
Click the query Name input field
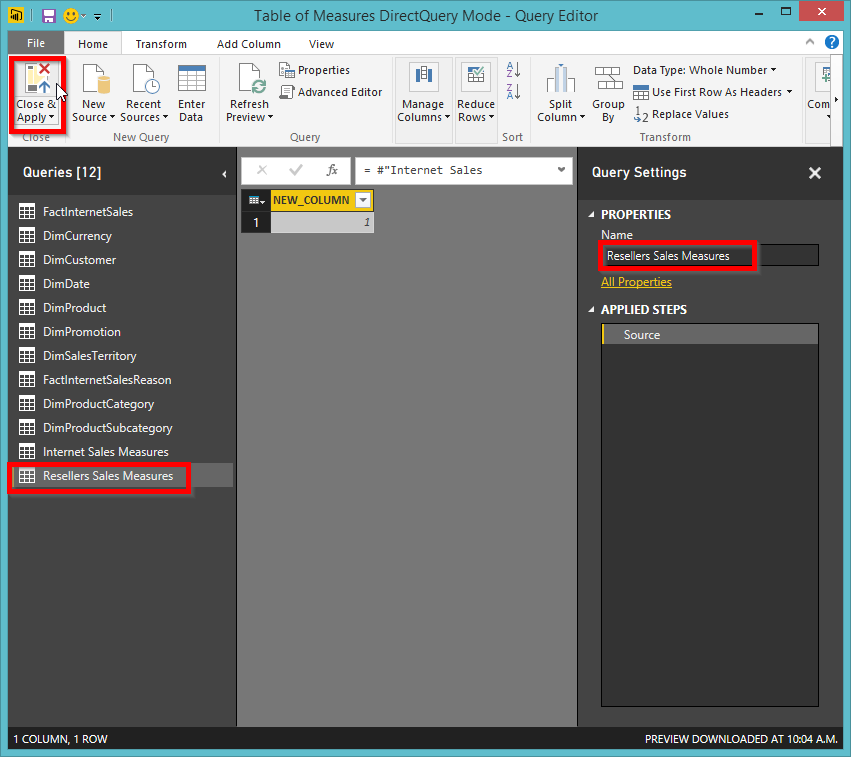click(x=710, y=256)
